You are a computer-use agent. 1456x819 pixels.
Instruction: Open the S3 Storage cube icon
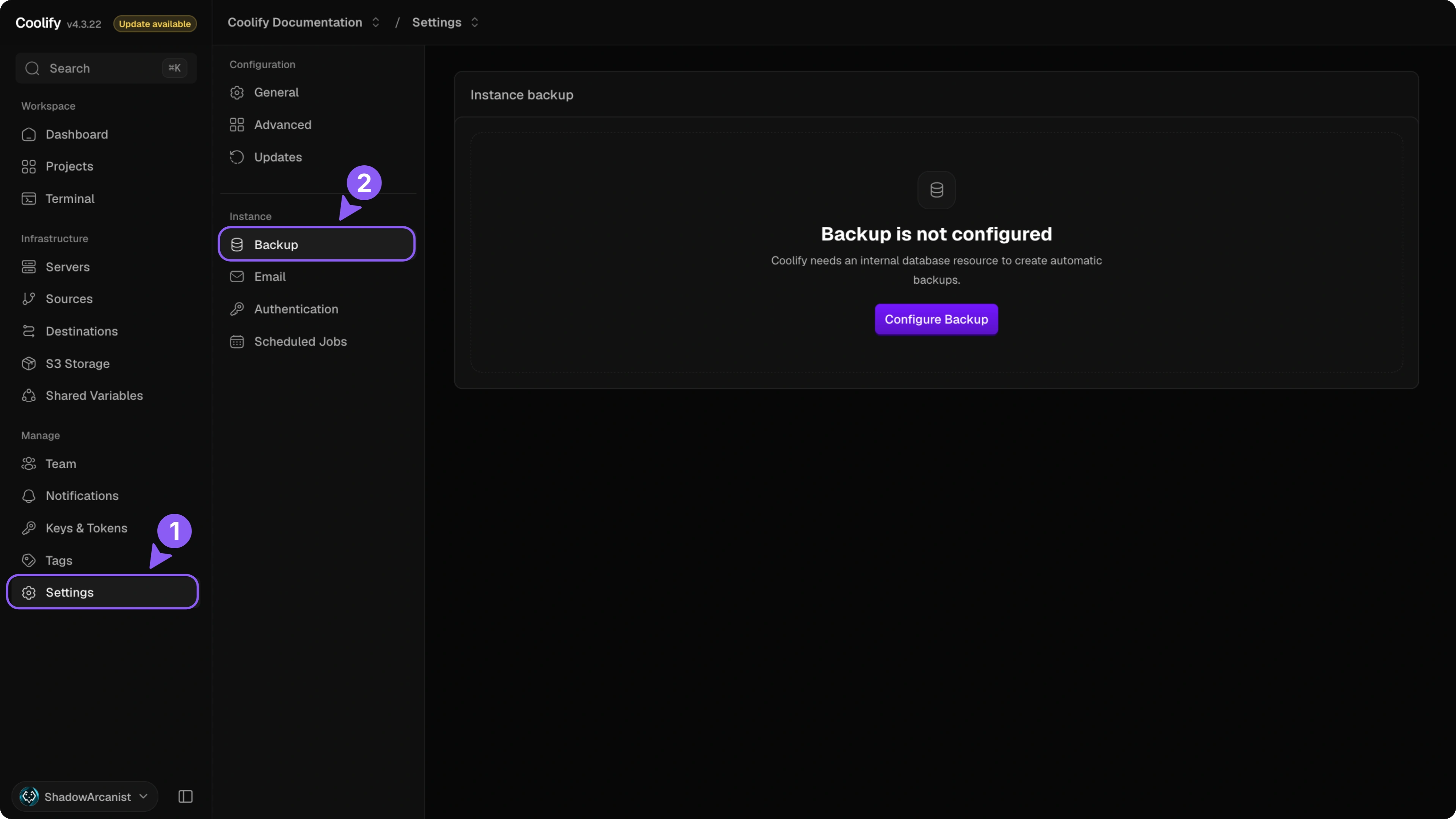pyautogui.click(x=29, y=364)
